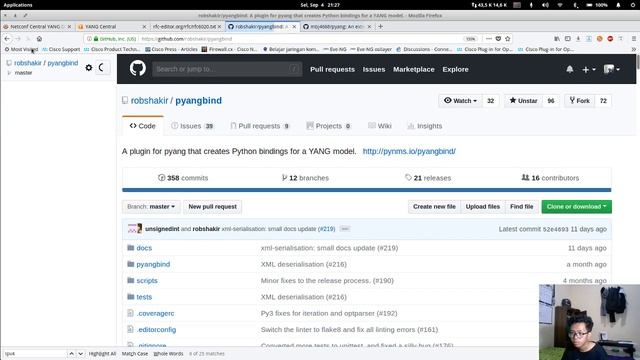Click Pull requests in GitHub header
This screenshot has width=640, height=360.
pyautogui.click(x=332, y=69)
